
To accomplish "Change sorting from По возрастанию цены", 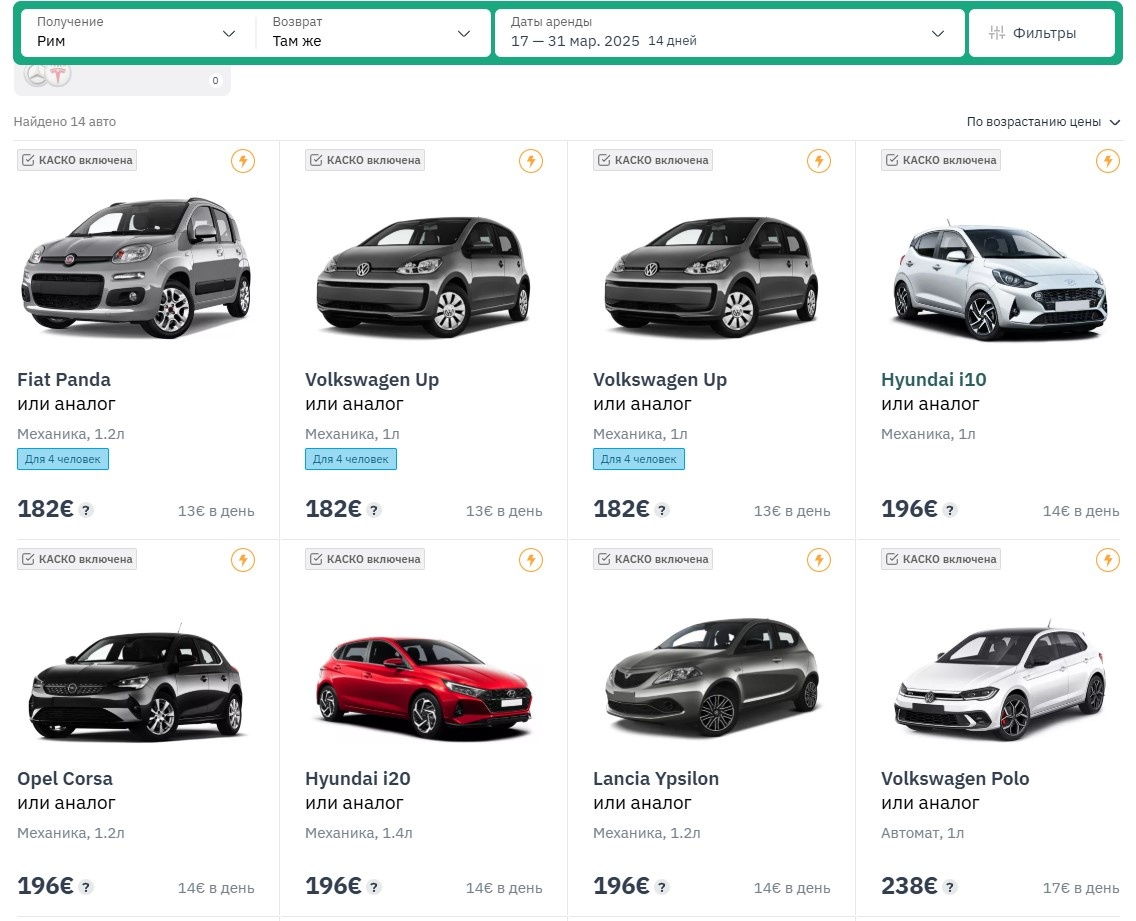I will (1044, 122).
